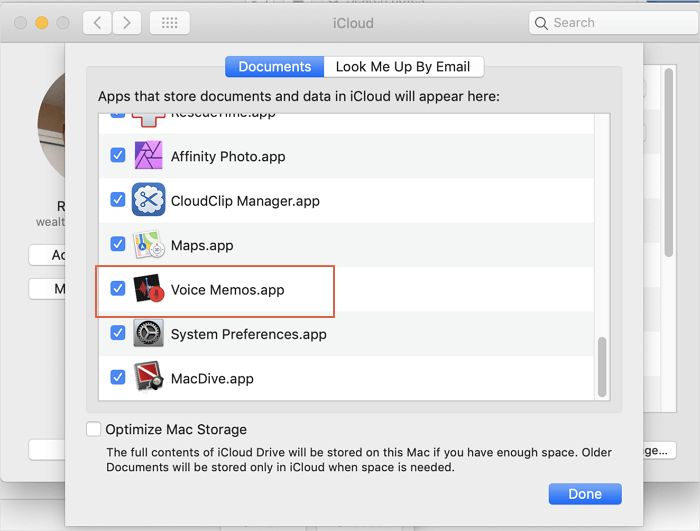
Task: Toggle the MacDive.app checkbox
Action: [x=118, y=378]
